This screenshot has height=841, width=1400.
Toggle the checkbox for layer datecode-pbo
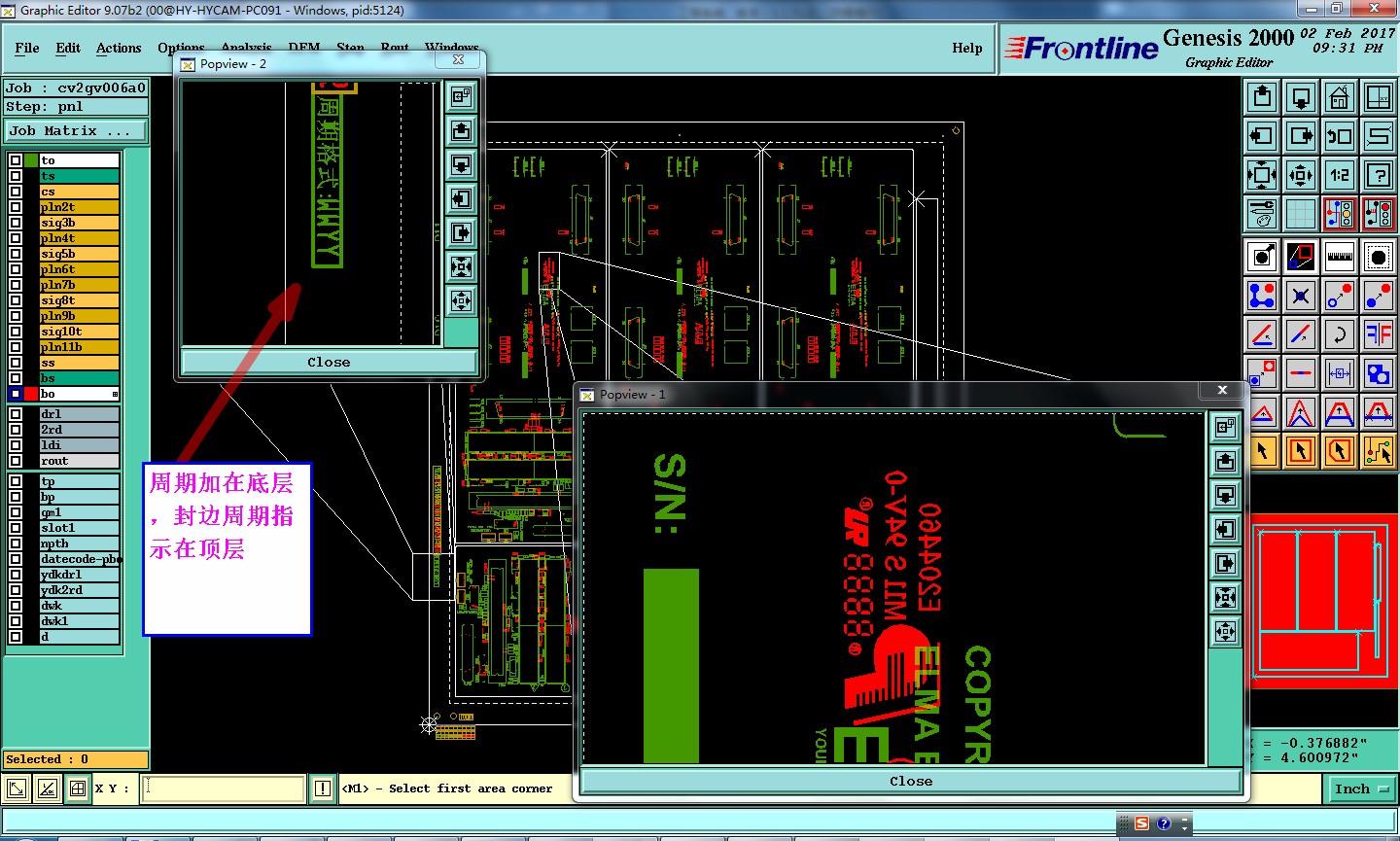point(16,559)
